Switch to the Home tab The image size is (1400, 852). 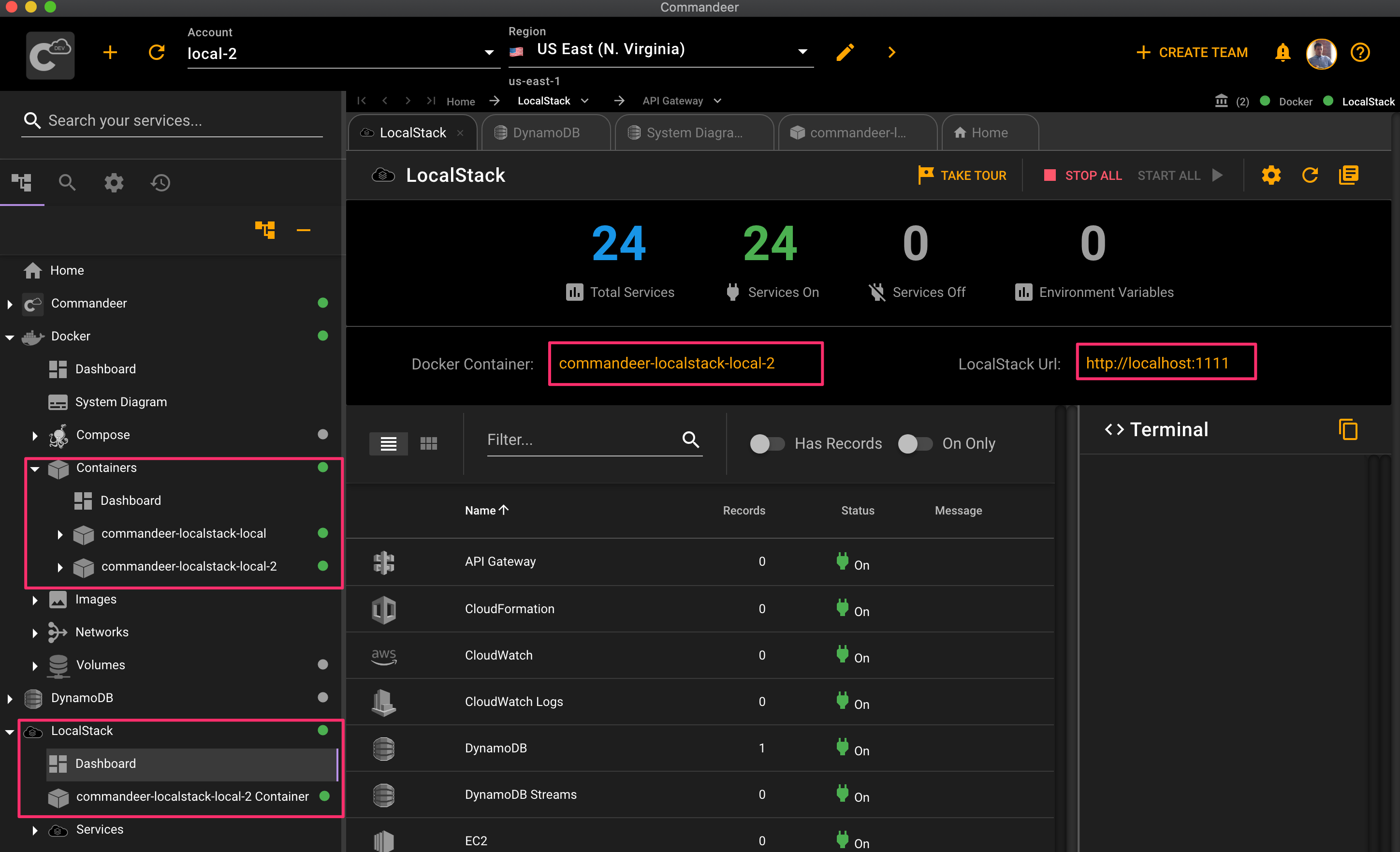990,133
